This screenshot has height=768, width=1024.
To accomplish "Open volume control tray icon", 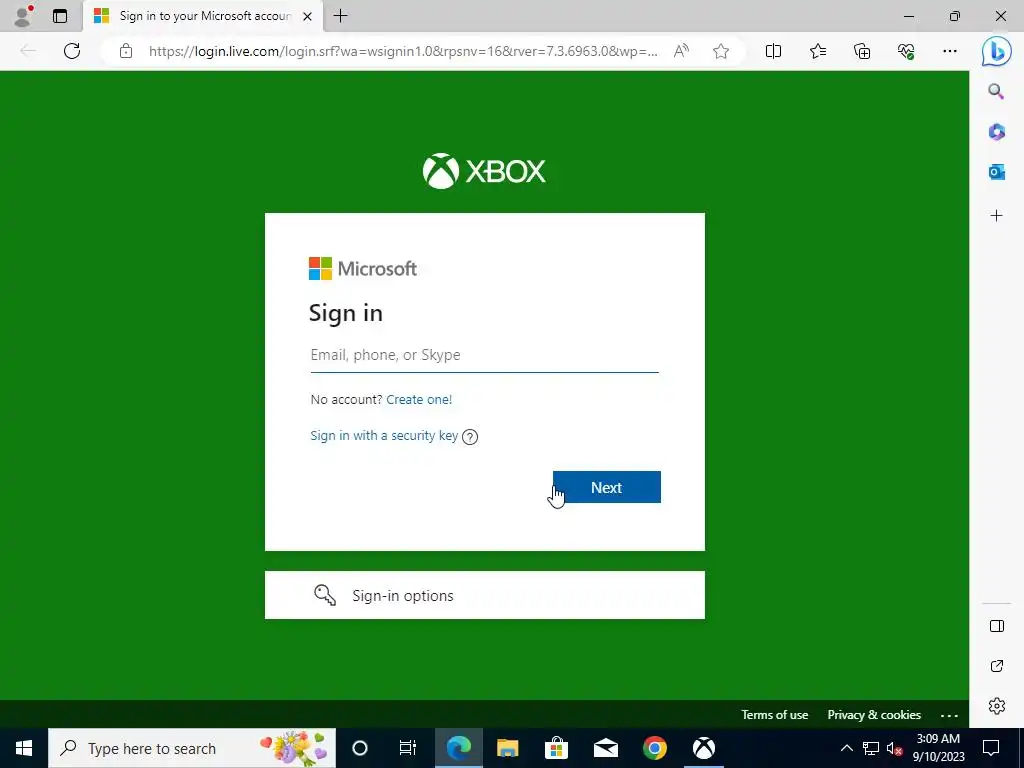I will 894,748.
